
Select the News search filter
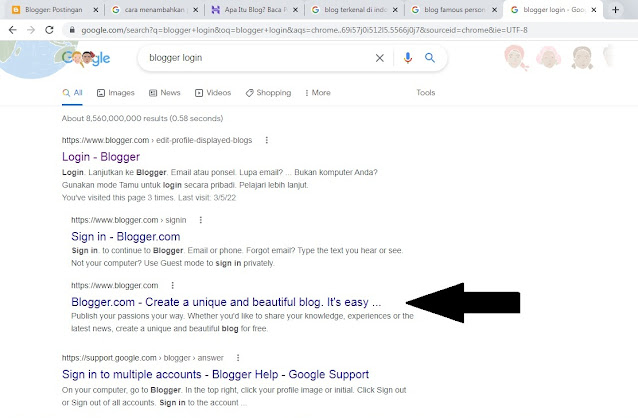tap(165, 93)
